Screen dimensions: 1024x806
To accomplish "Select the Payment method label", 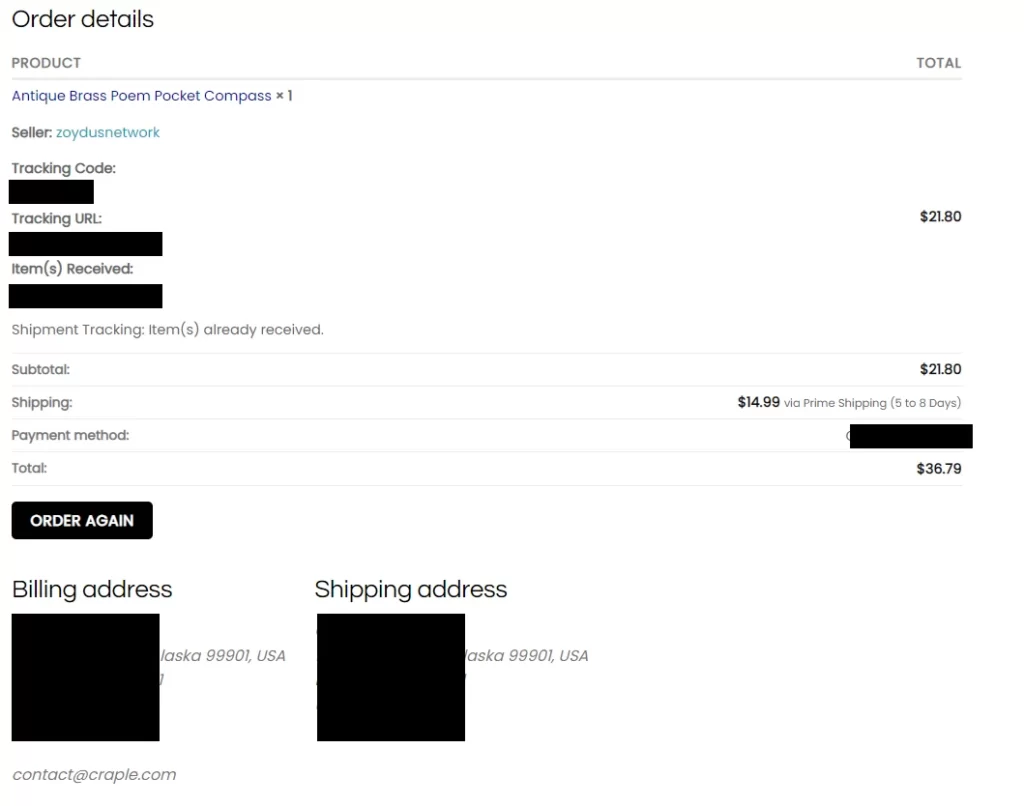I will 71,436.
